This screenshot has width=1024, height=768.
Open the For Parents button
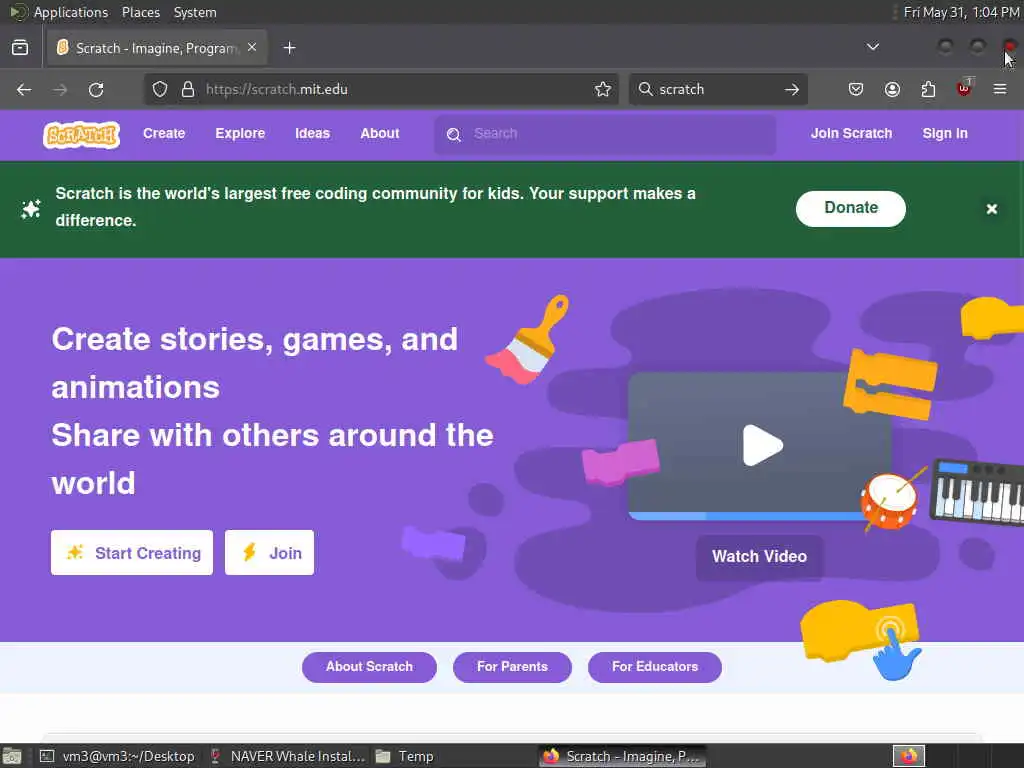coord(512,667)
